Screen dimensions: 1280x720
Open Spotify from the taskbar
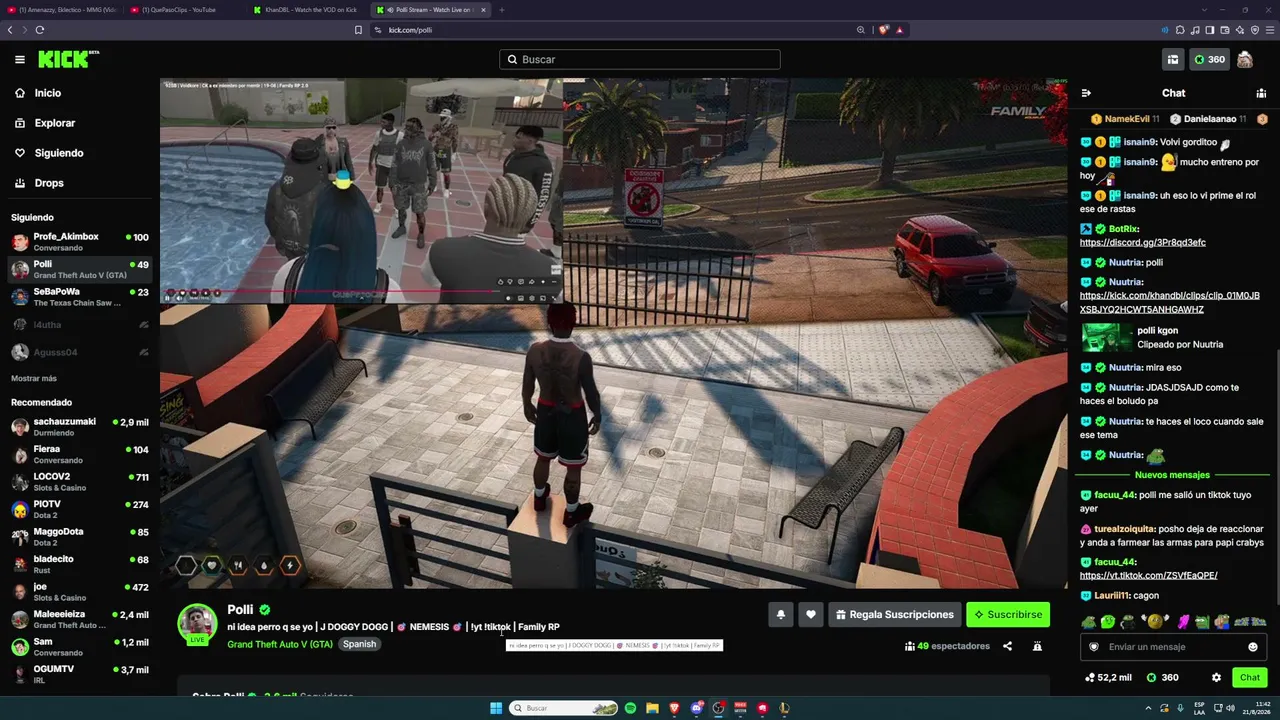coord(630,708)
